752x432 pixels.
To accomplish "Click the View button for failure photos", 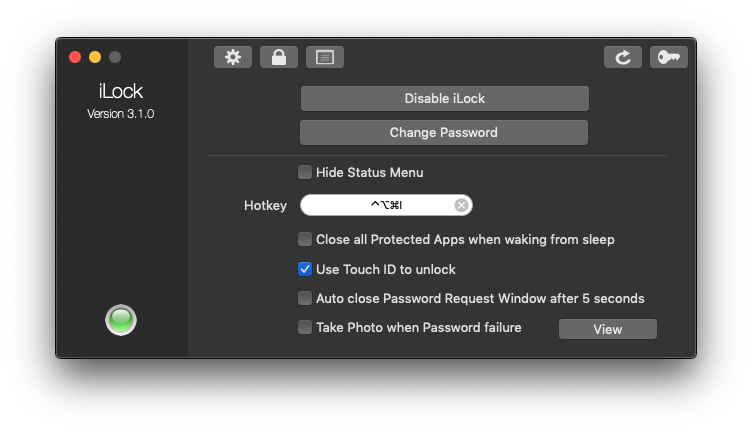I will pyautogui.click(x=607, y=329).
